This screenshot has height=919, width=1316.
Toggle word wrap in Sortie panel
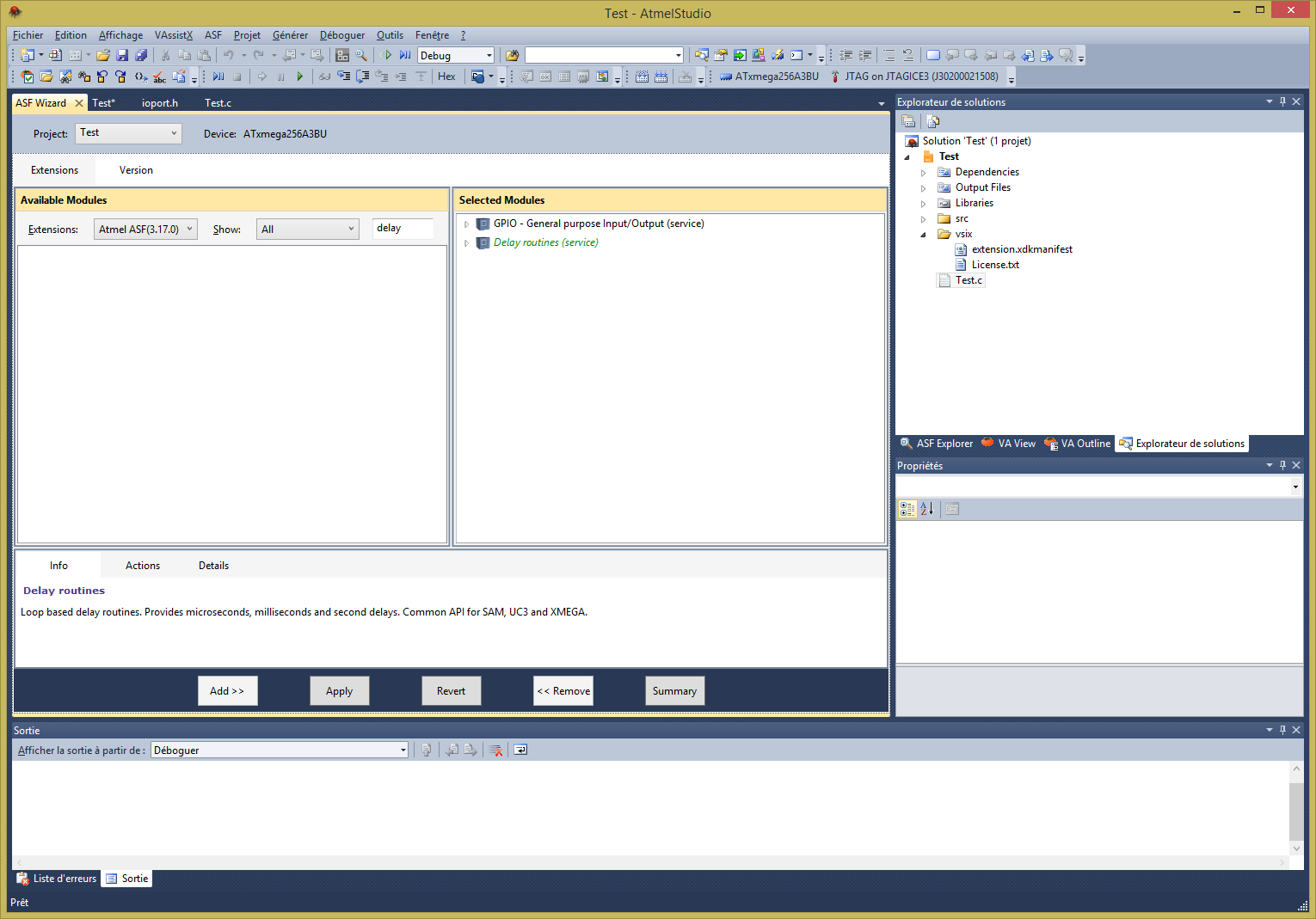click(520, 751)
